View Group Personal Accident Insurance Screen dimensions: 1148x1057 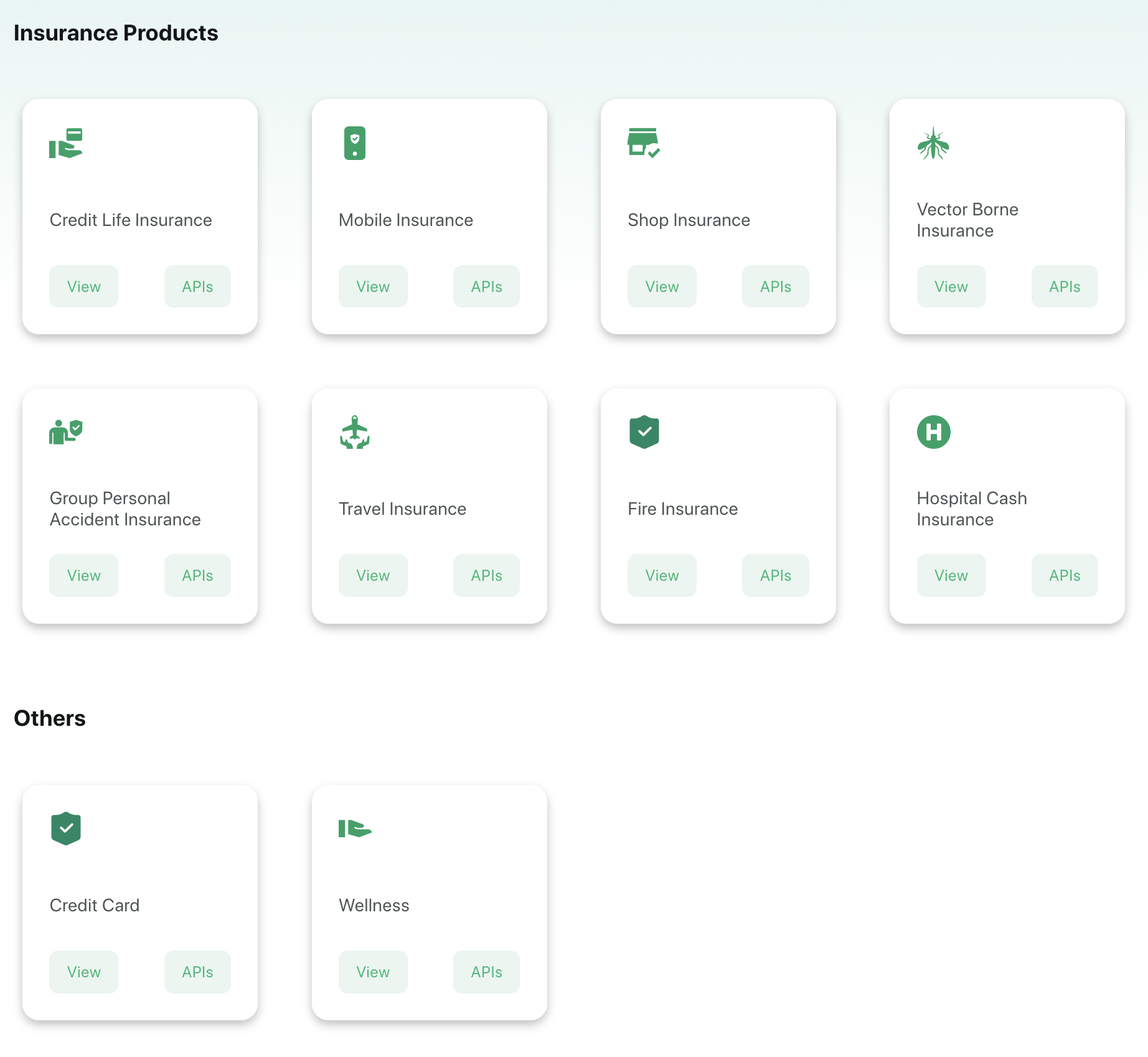click(84, 575)
